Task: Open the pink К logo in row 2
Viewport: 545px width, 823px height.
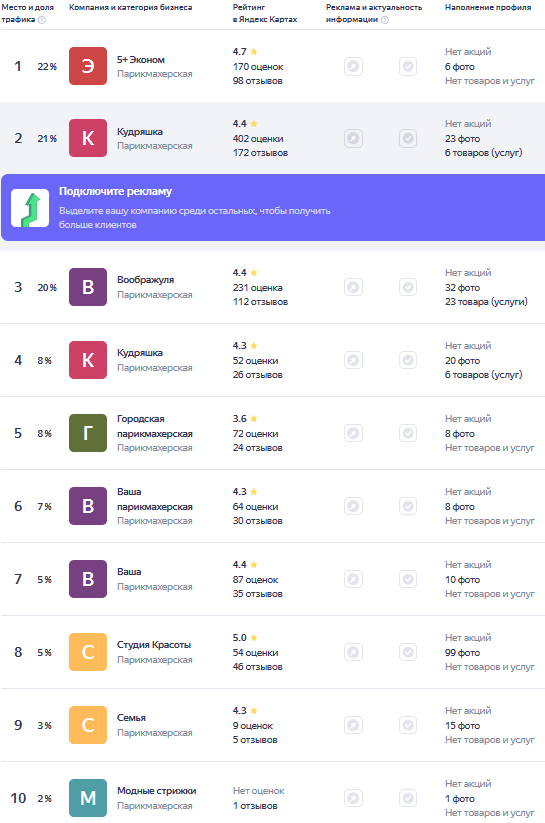Action: click(88, 138)
